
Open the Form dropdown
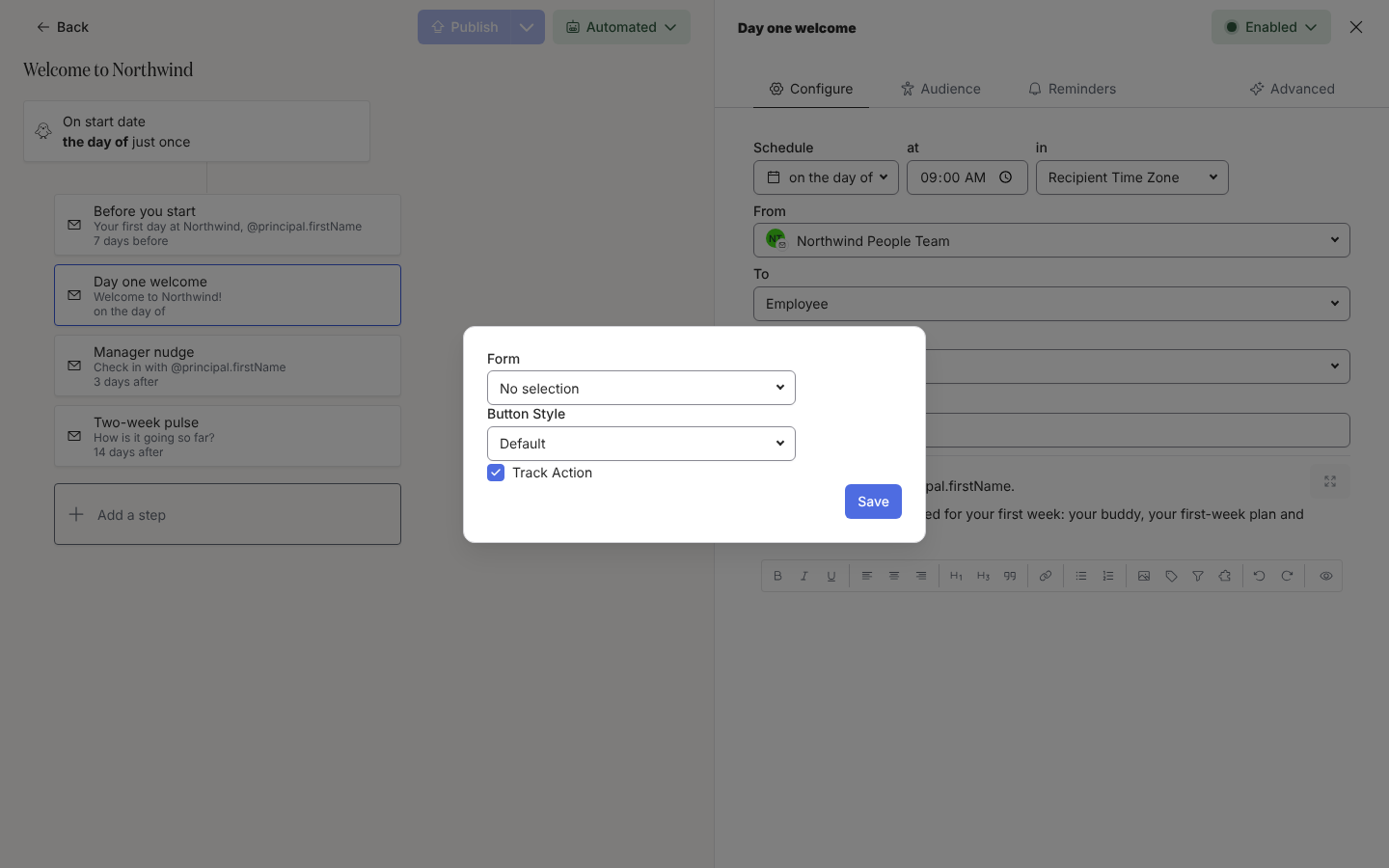641,388
